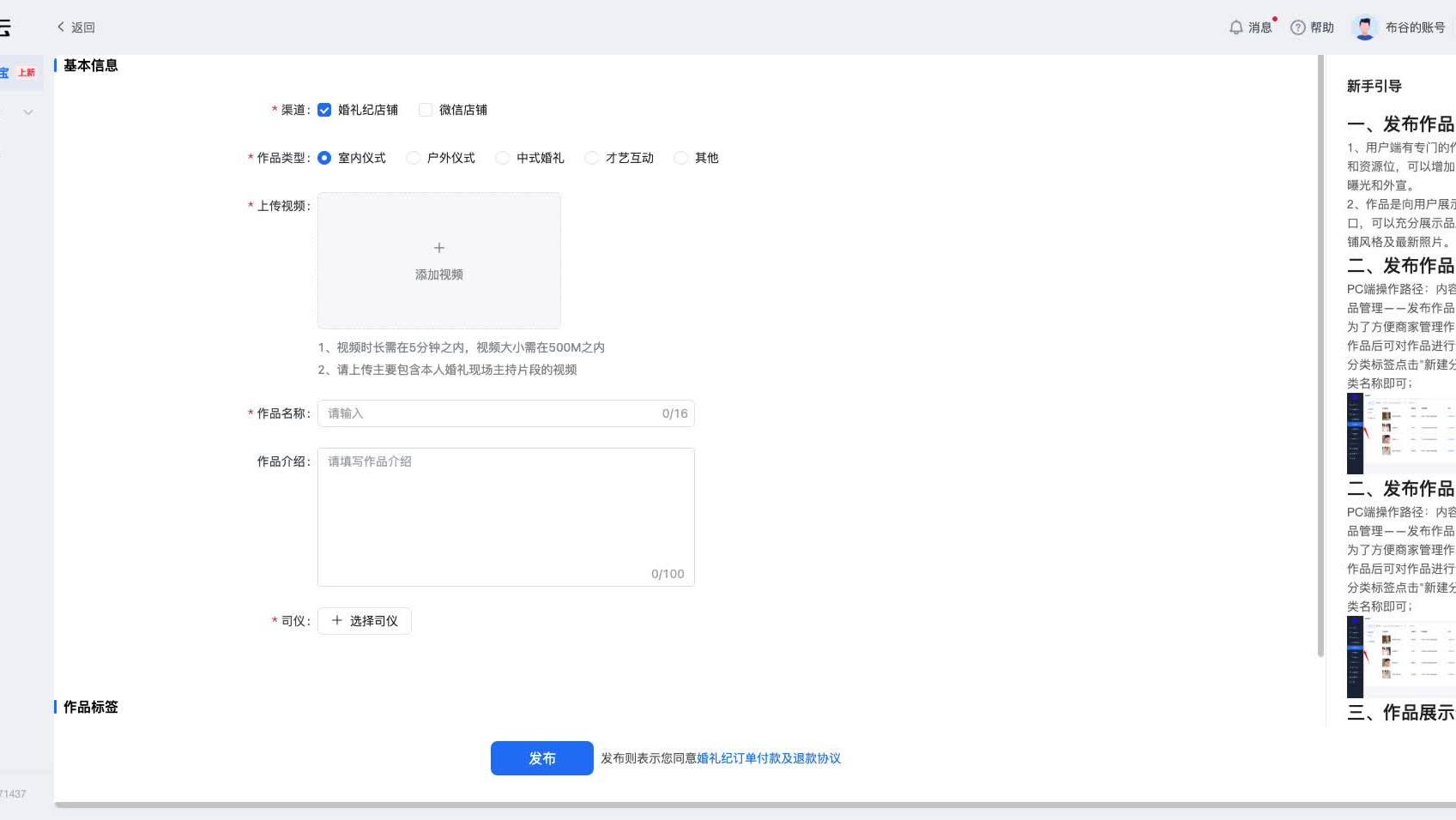Click the logo icon in the top-left corner
The image size is (1456, 820).
pos(7,27)
